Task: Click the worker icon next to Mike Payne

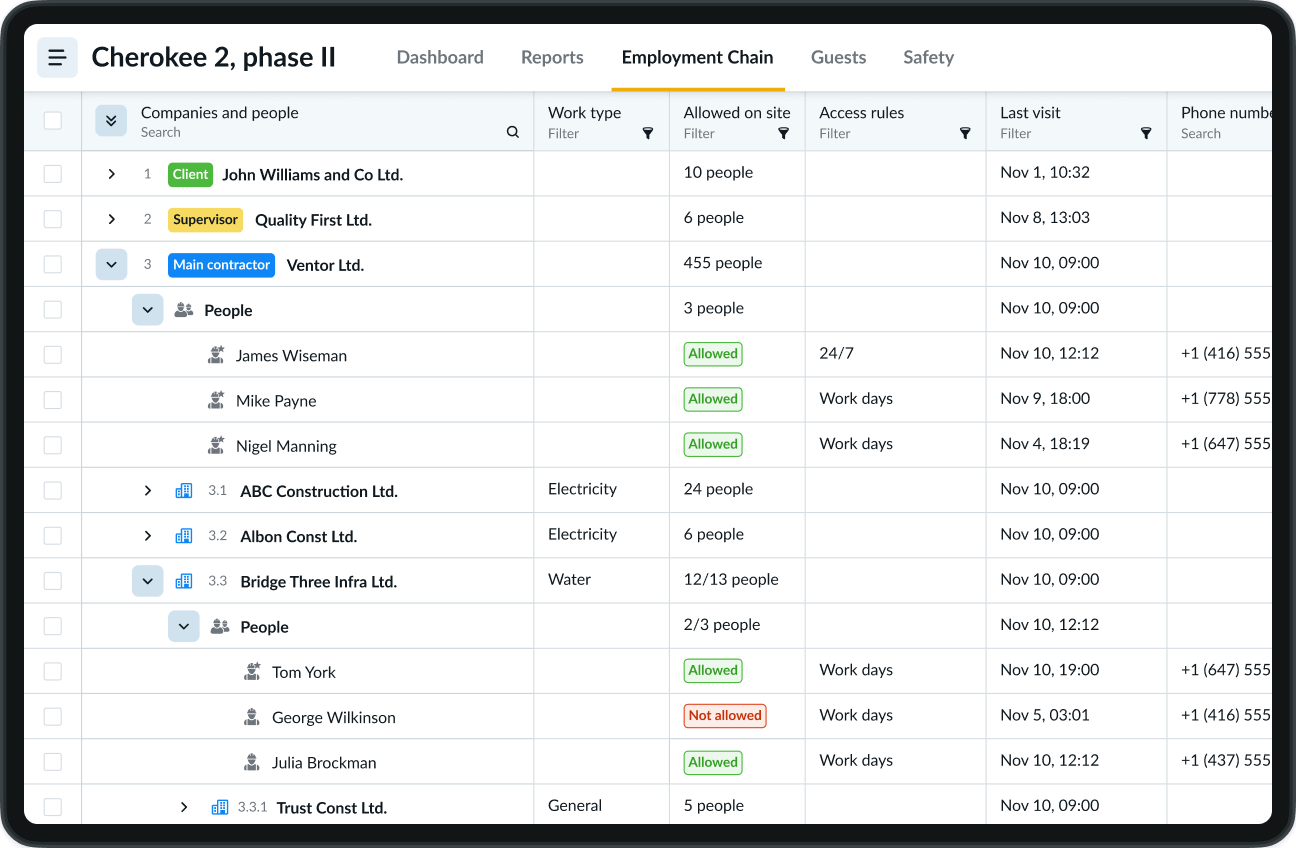Action: [x=216, y=400]
